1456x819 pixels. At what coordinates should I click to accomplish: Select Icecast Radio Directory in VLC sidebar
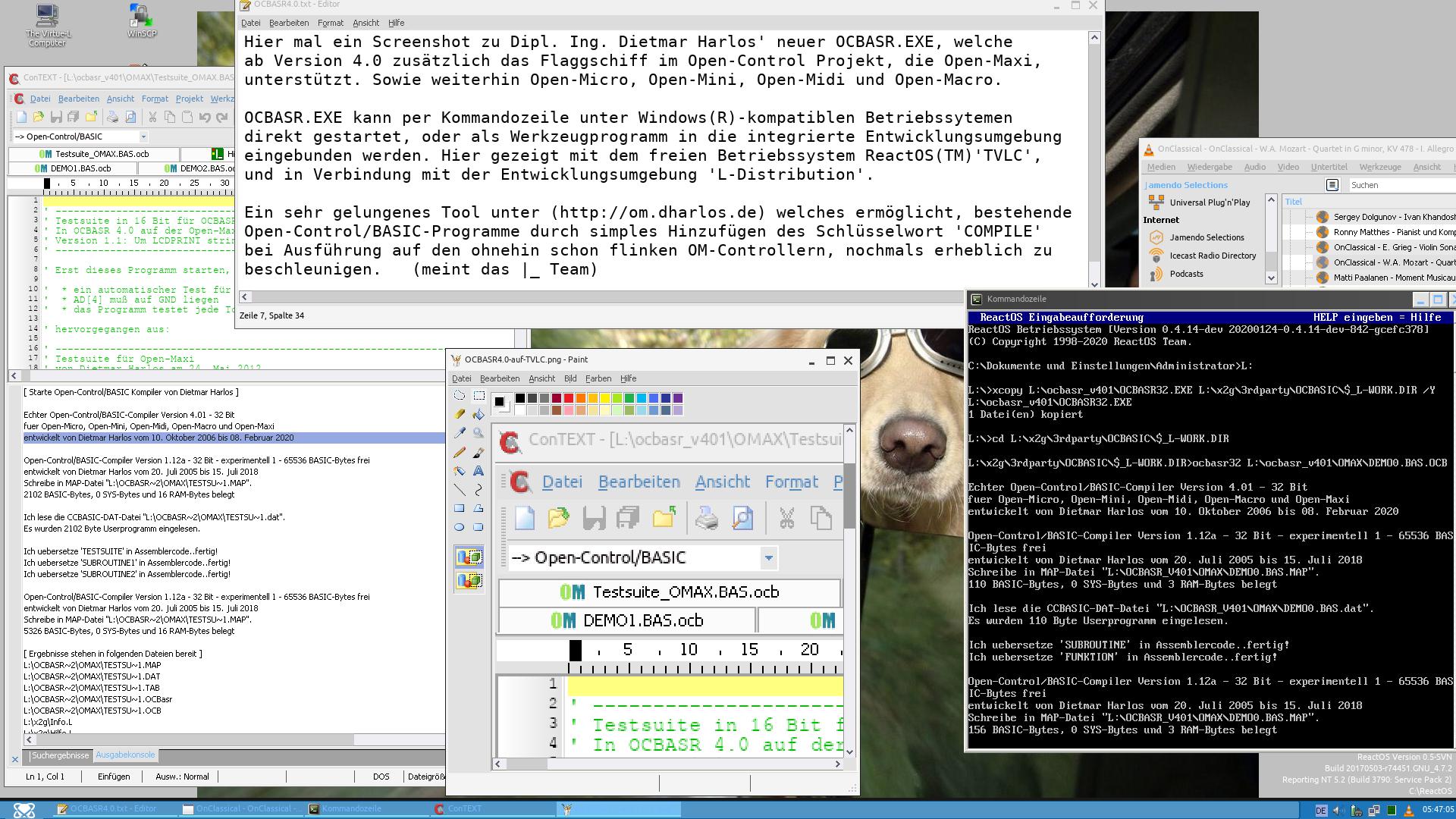pos(1203,256)
